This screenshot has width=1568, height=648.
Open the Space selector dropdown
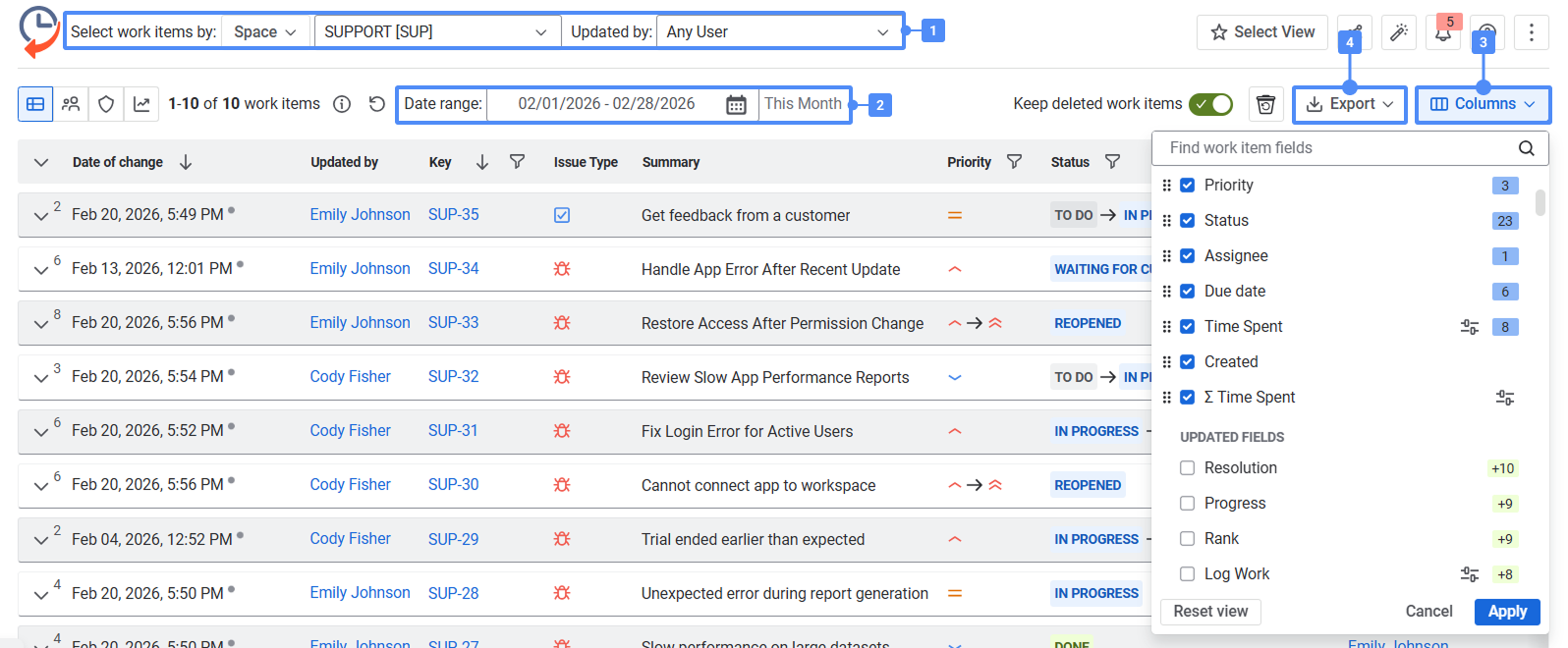265,31
